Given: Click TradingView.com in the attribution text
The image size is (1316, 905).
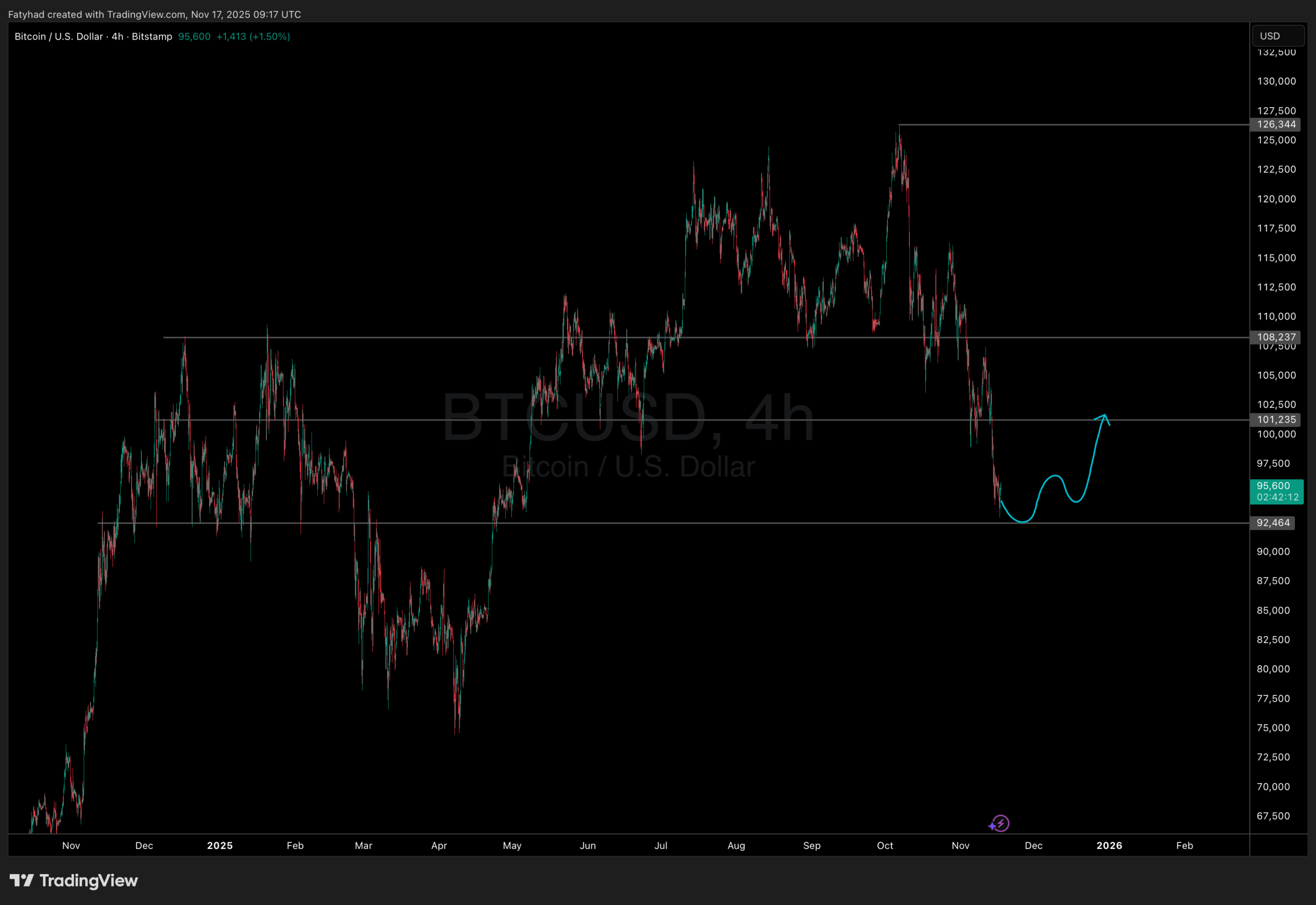Looking at the screenshot, I should coord(146,14).
